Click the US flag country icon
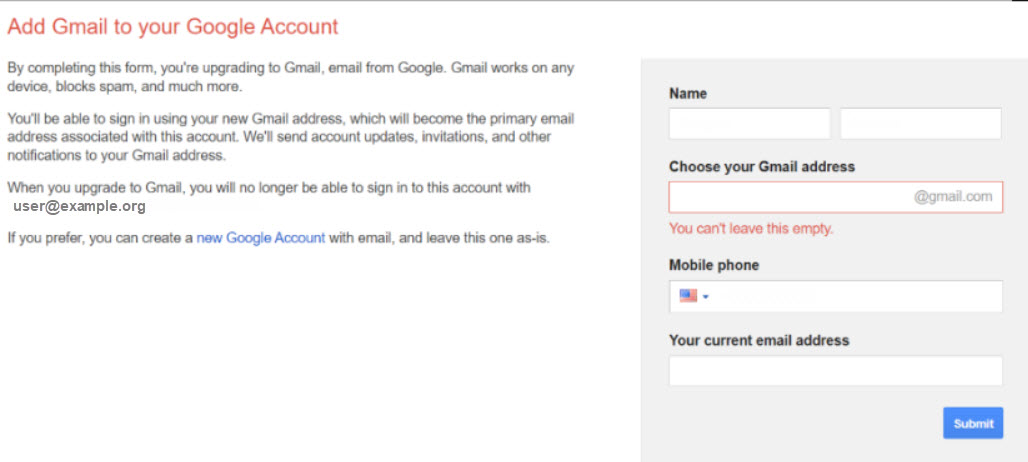This screenshot has width=1028, height=462. 688,296
